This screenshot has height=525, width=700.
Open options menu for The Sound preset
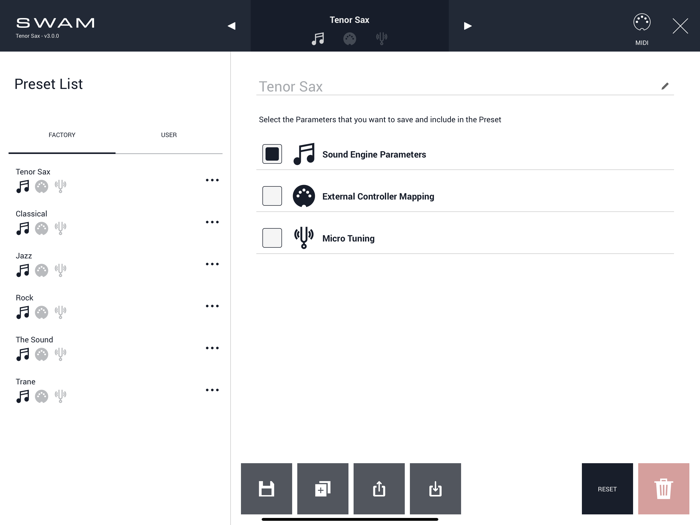click(x=212, y=348)
